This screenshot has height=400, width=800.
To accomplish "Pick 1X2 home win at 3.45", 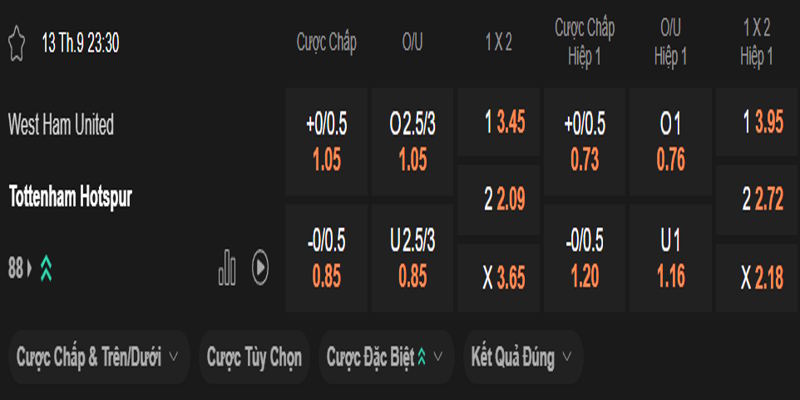I will coord(498,125).
